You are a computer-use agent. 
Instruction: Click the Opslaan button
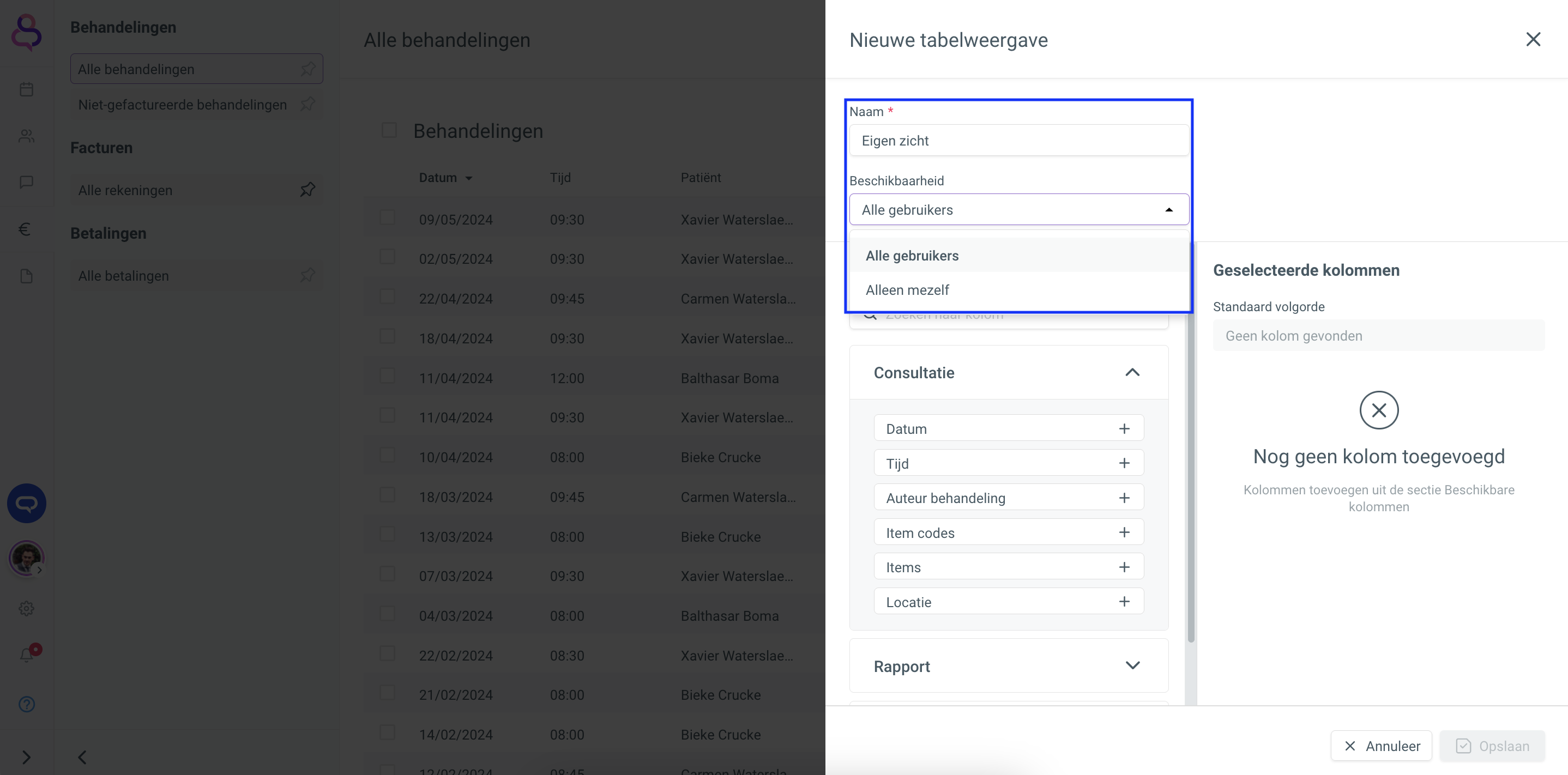point(1491,746)
